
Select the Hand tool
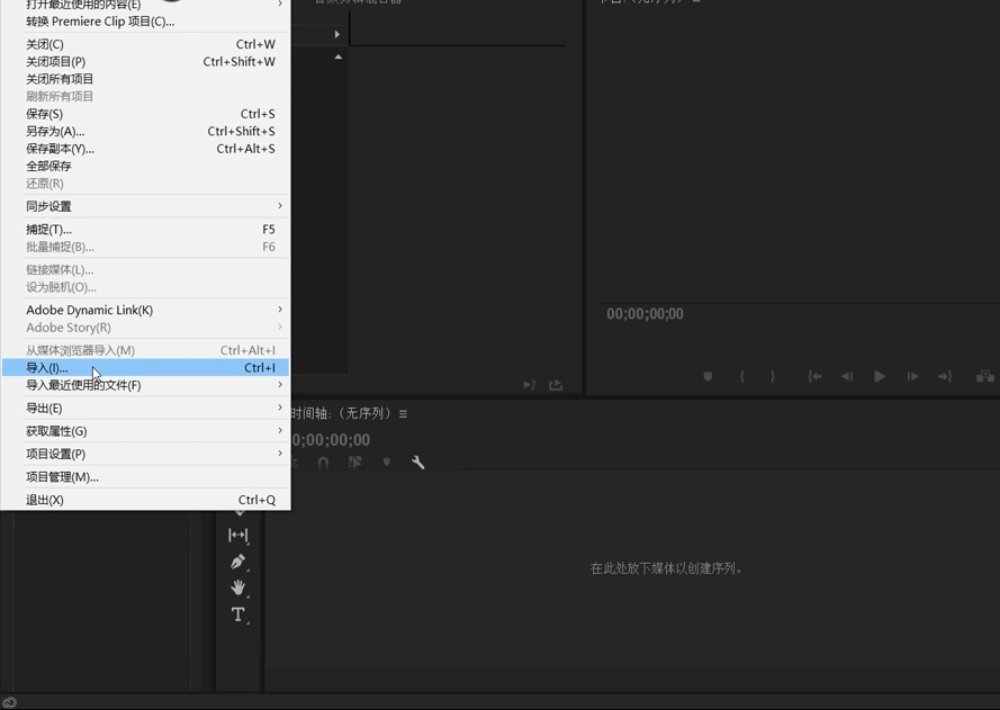[x=238, y=588]
